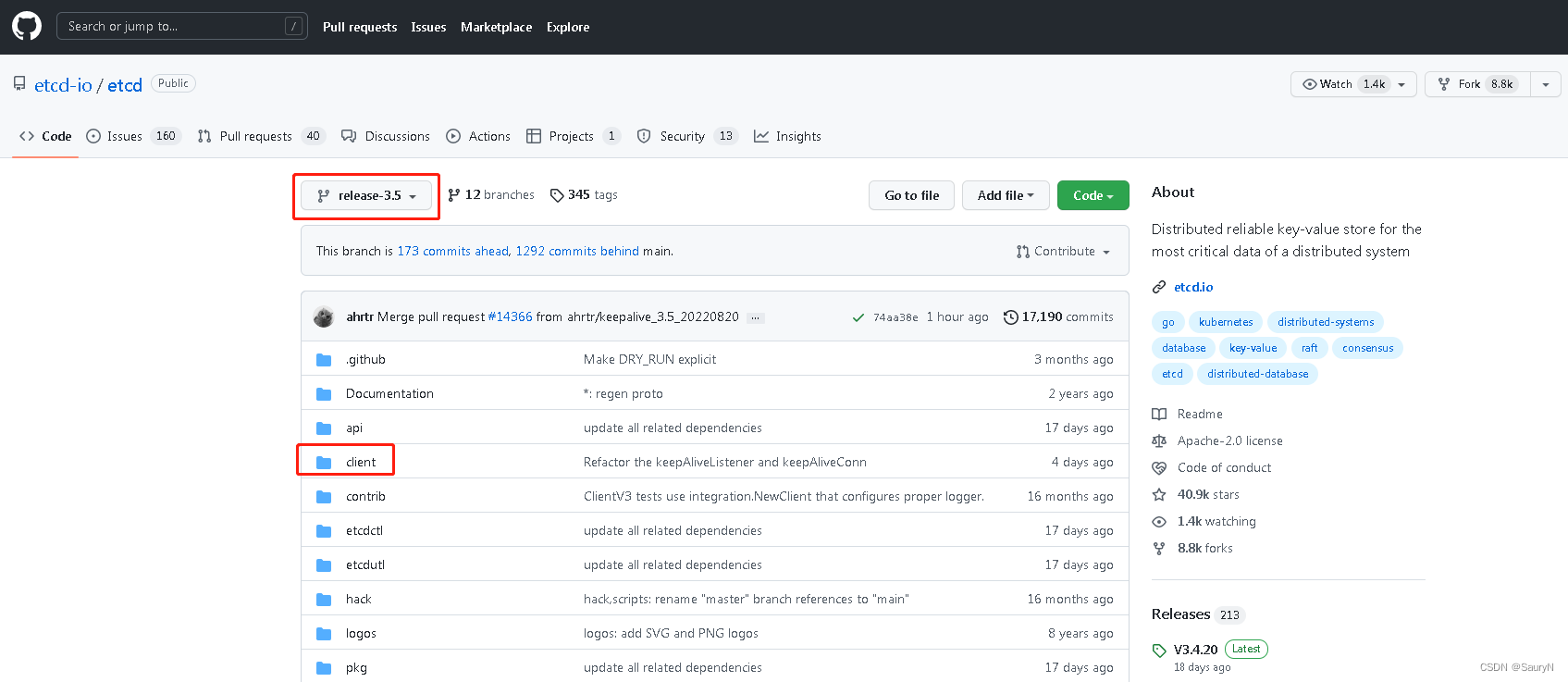
Task: Click the Actions play icon
Action: (453, 136)
